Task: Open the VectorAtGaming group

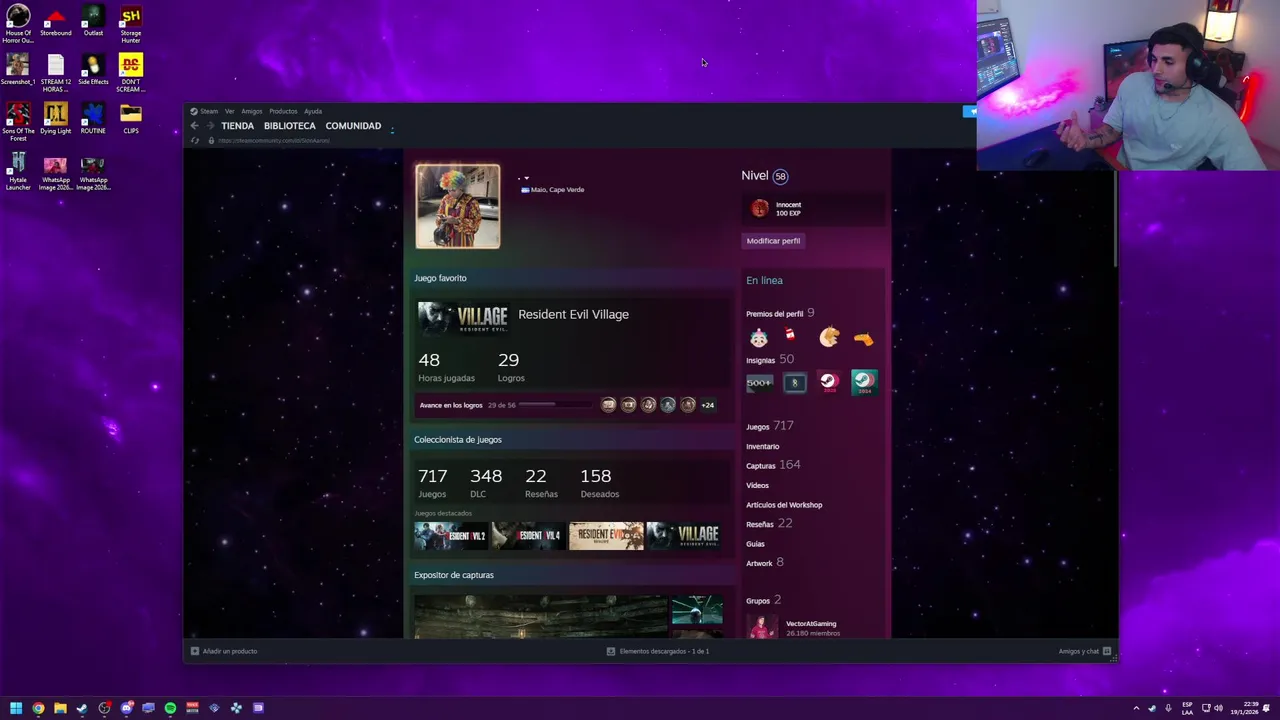Action: point(811,624)
